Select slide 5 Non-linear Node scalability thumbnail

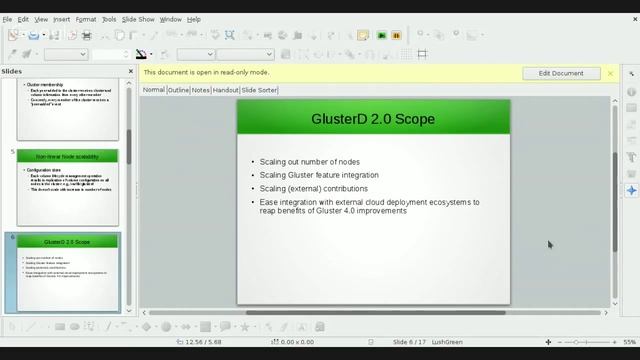tap(68, 187)
